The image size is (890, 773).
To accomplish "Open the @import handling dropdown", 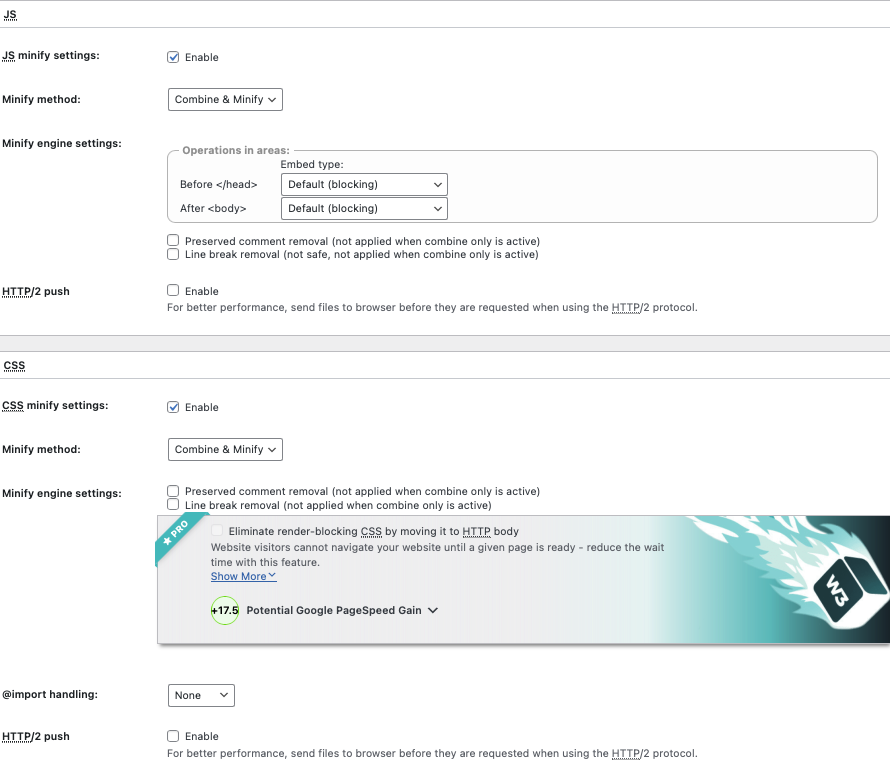I will [201, 695].
